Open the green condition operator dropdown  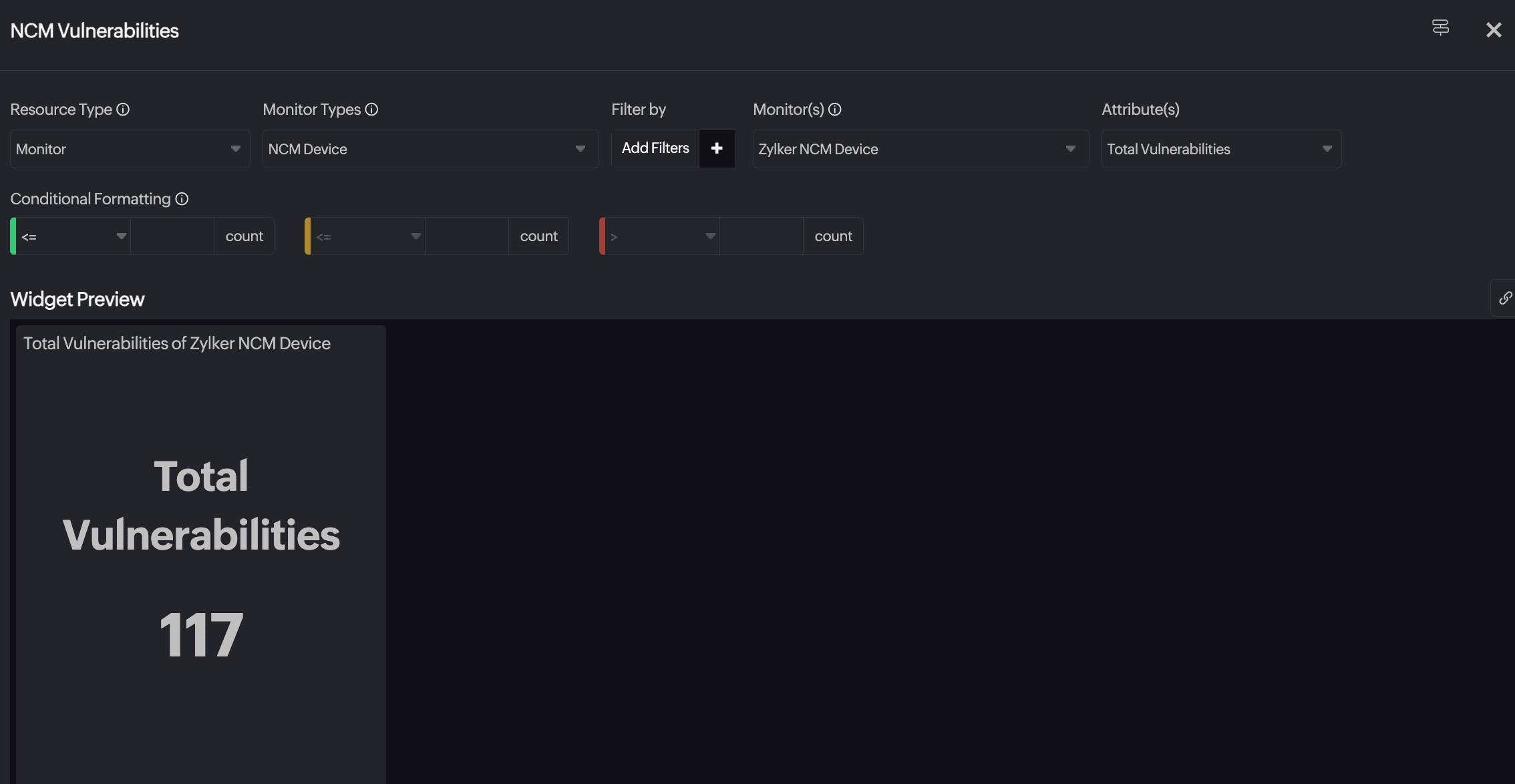(73, 236)
